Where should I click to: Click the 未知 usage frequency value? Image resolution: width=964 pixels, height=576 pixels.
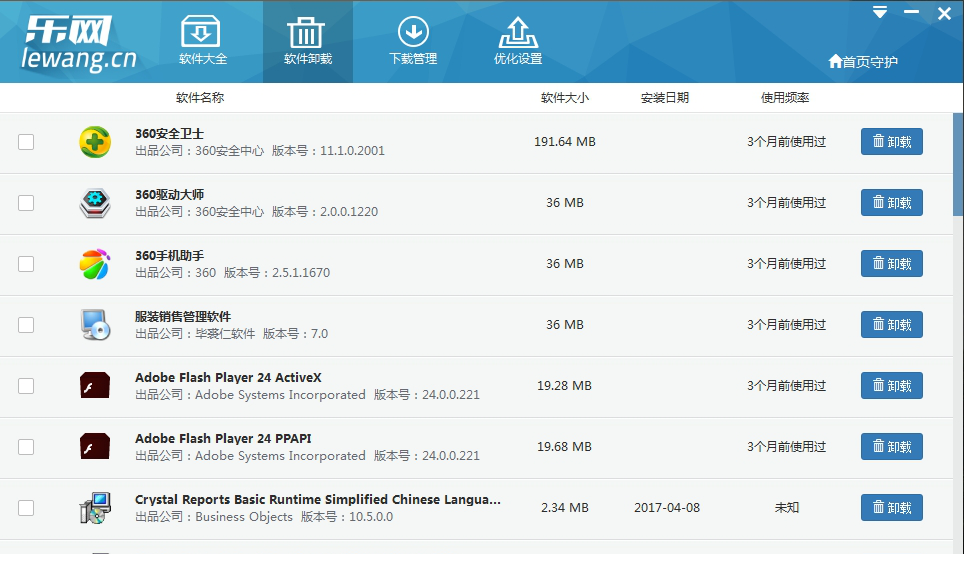coord(786,508)
